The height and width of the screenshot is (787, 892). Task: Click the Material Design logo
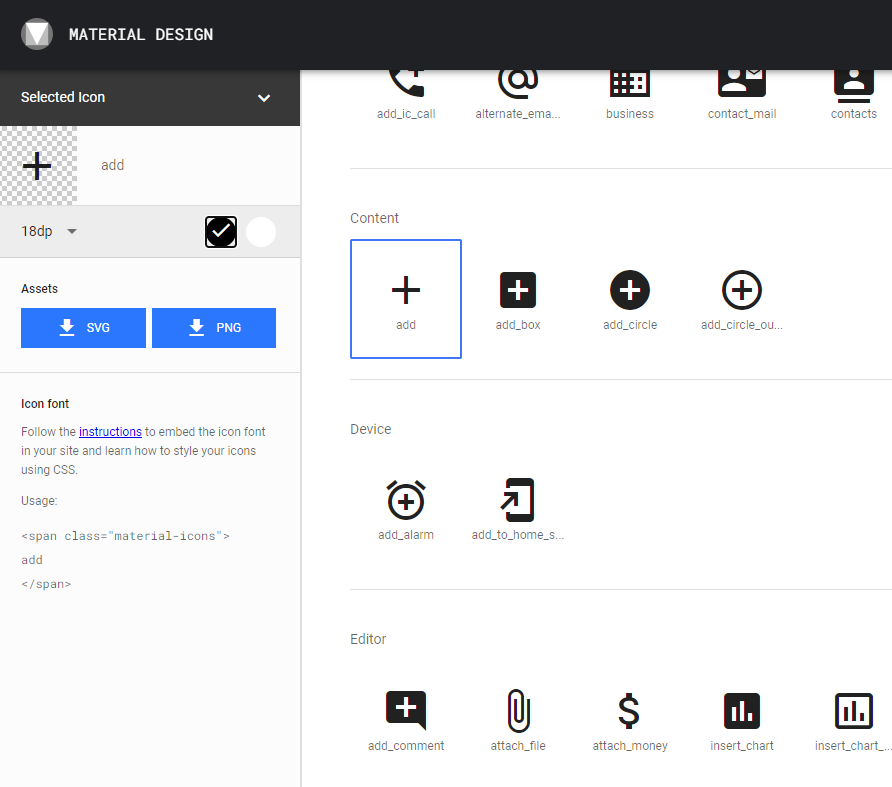37,34
